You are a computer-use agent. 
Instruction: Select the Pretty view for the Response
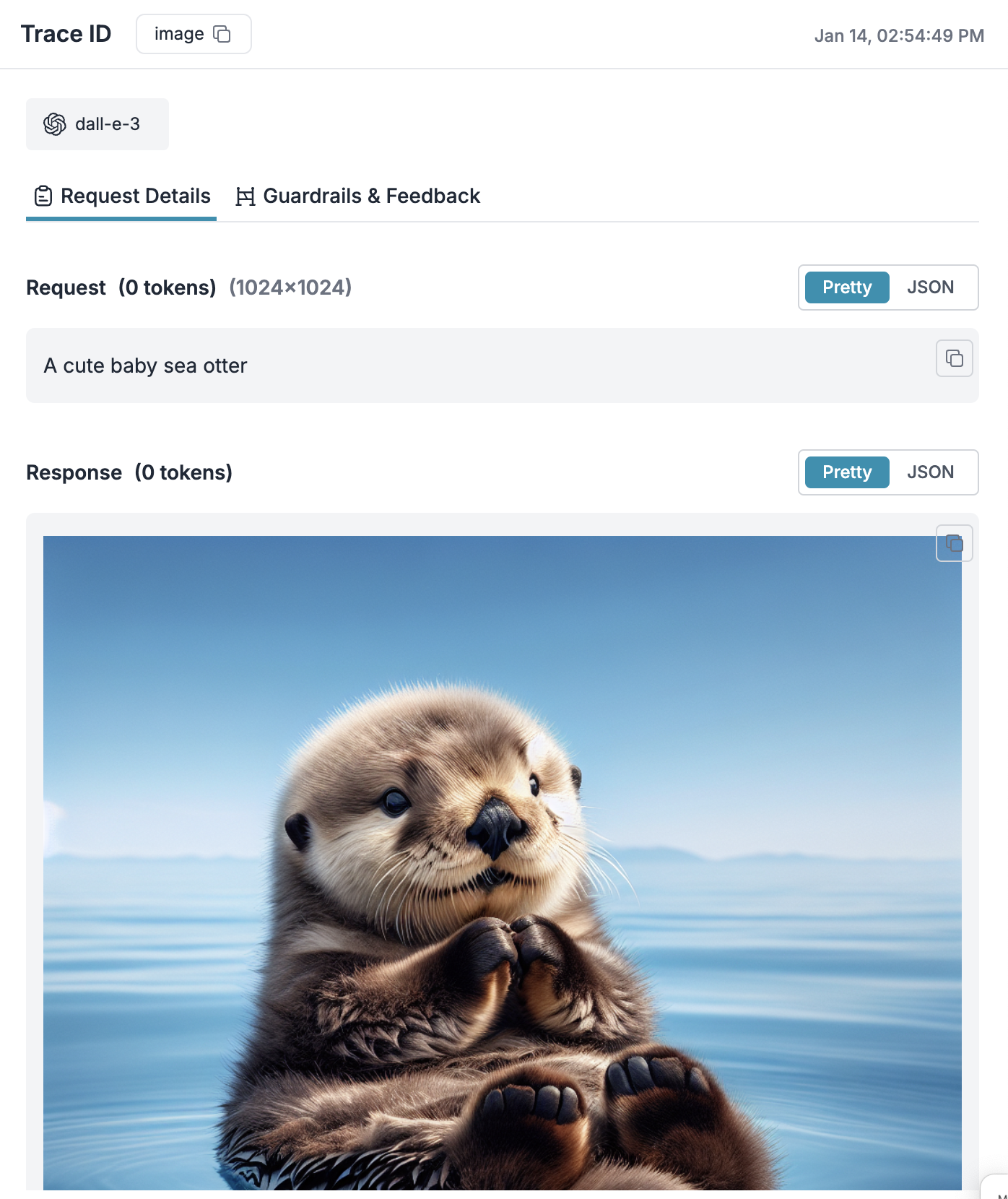tap(847, 472)
